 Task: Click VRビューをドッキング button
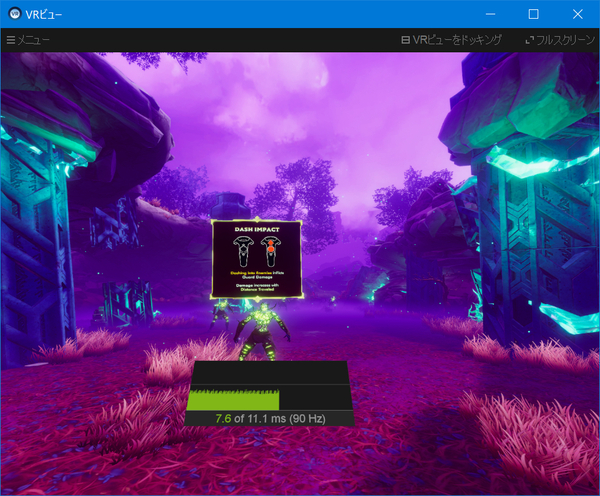click(451, 40)
